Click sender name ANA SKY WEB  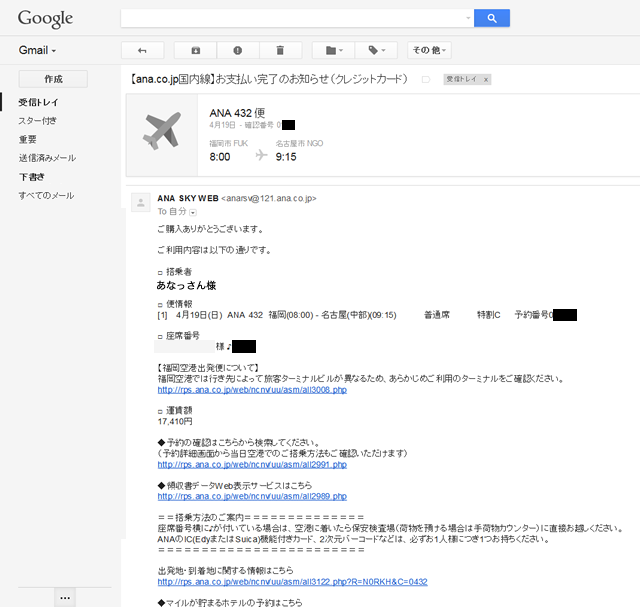[x=188, y=198]
